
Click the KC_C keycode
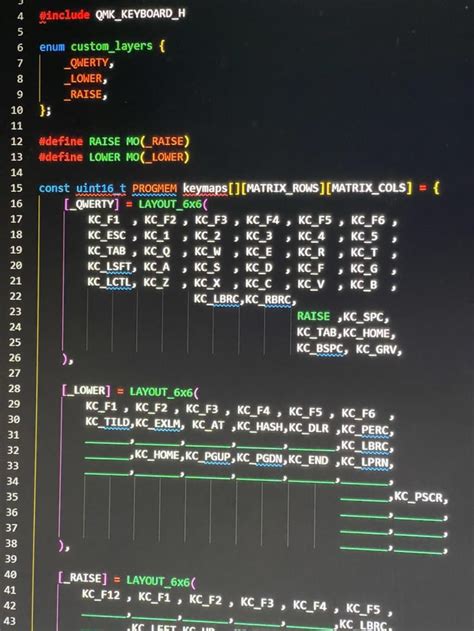(x=258, y=284)
